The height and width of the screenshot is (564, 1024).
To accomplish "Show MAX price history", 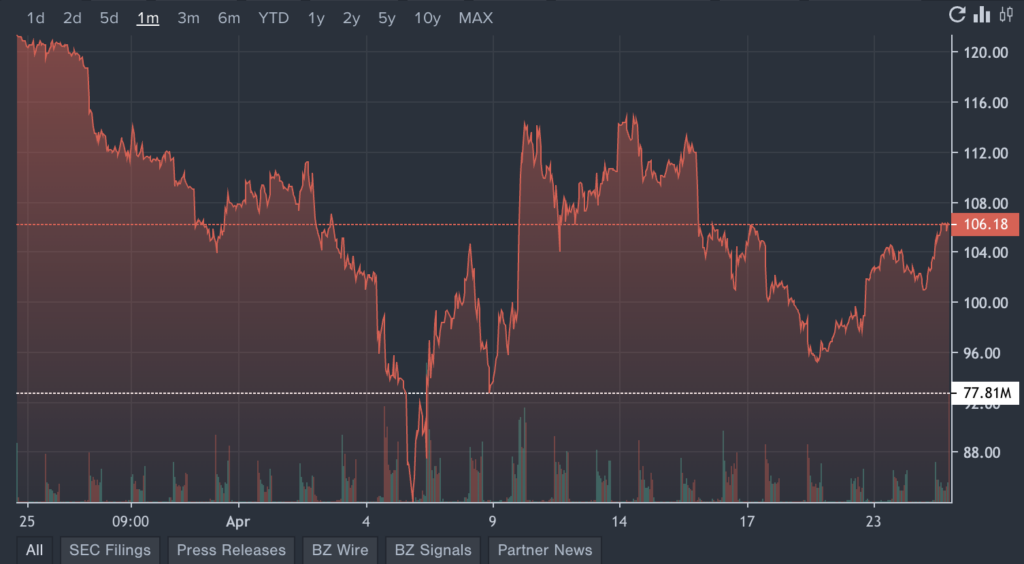I will coord(476,18).
